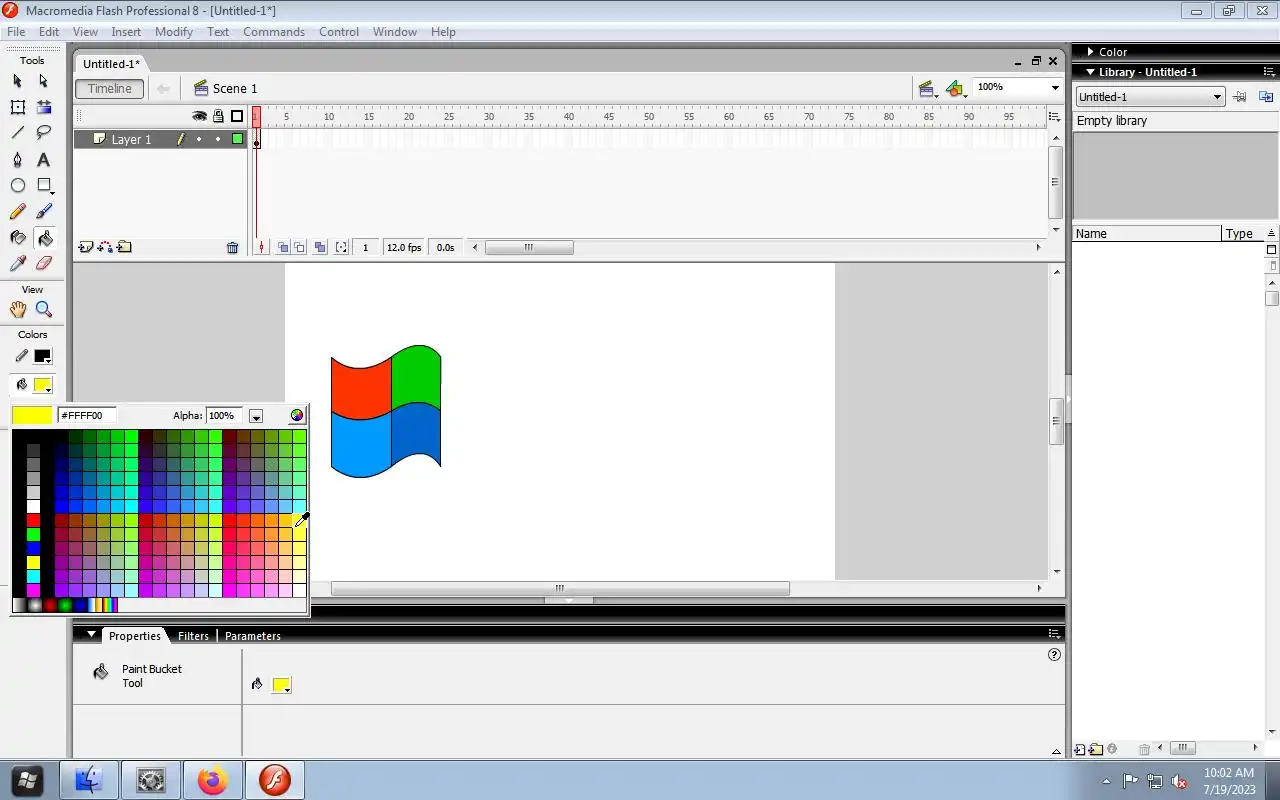This screenshot has width=1280, height=800.
Task: Click the Add Motion Guide icon
Action: pos(105,247)
